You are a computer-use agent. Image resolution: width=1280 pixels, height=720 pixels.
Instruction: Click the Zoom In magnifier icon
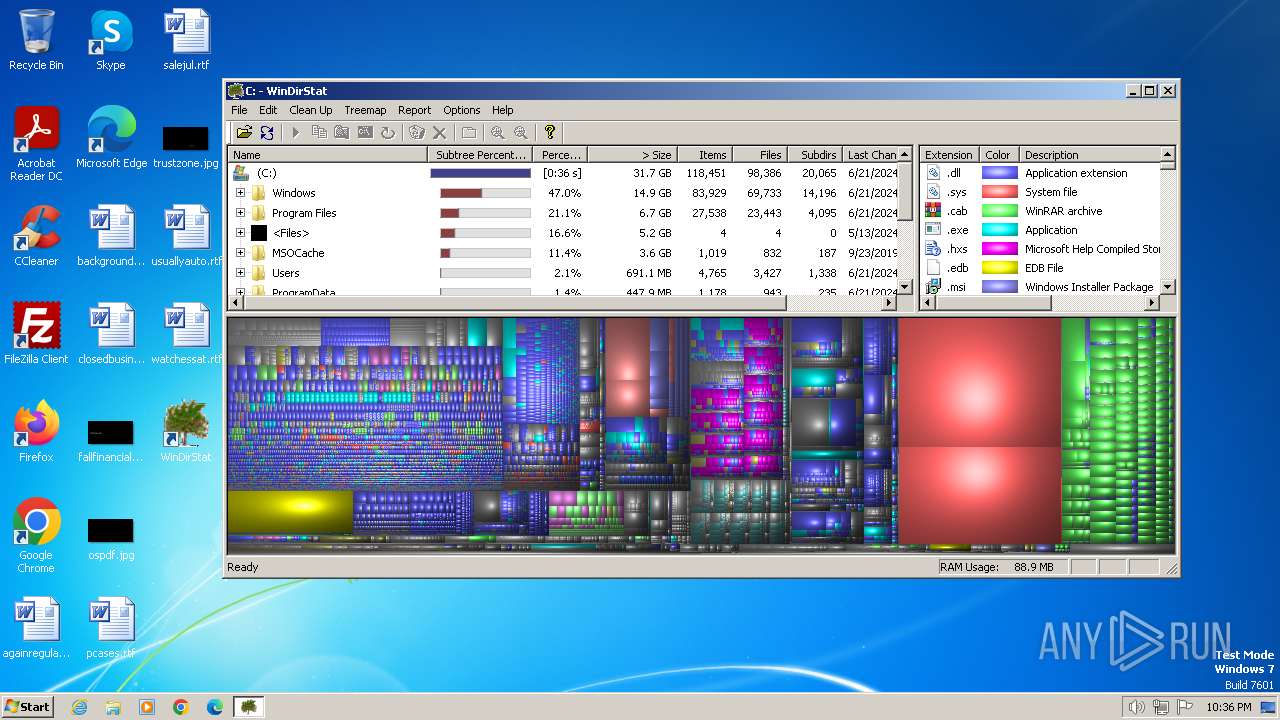coord(497,132)
